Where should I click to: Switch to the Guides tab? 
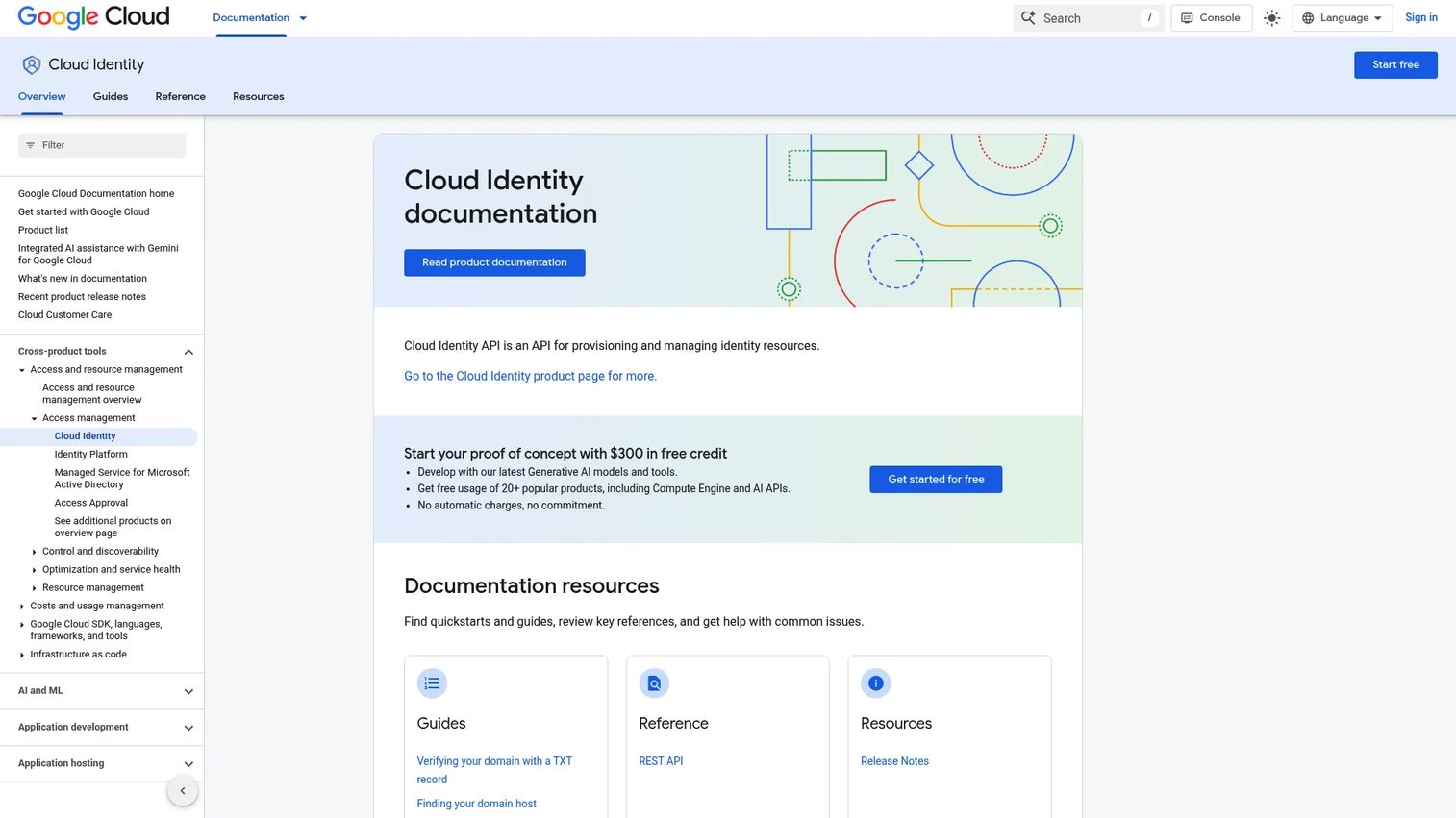(111, 96)
